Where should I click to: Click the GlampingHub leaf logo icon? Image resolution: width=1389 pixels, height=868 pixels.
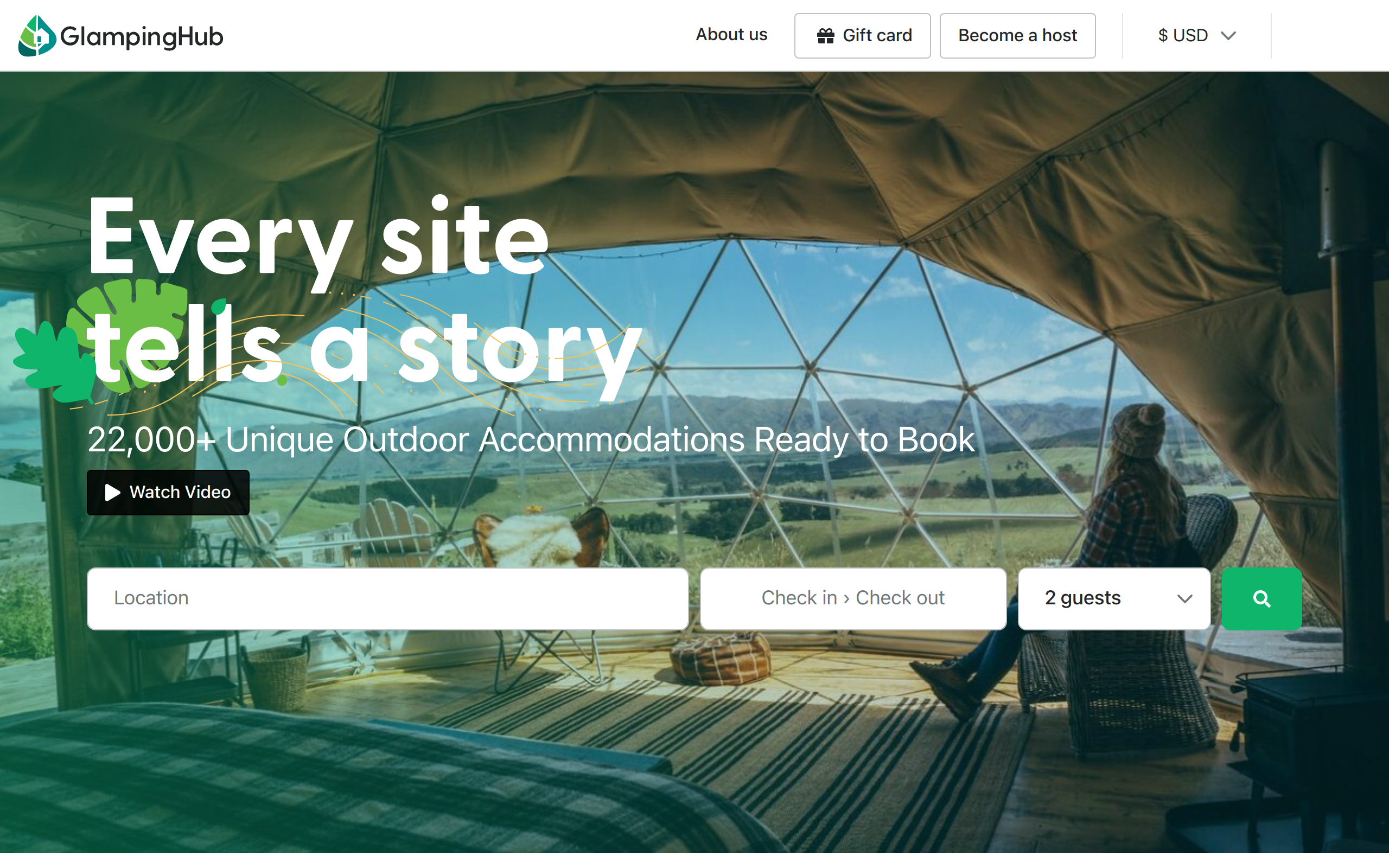pos(37,36)
